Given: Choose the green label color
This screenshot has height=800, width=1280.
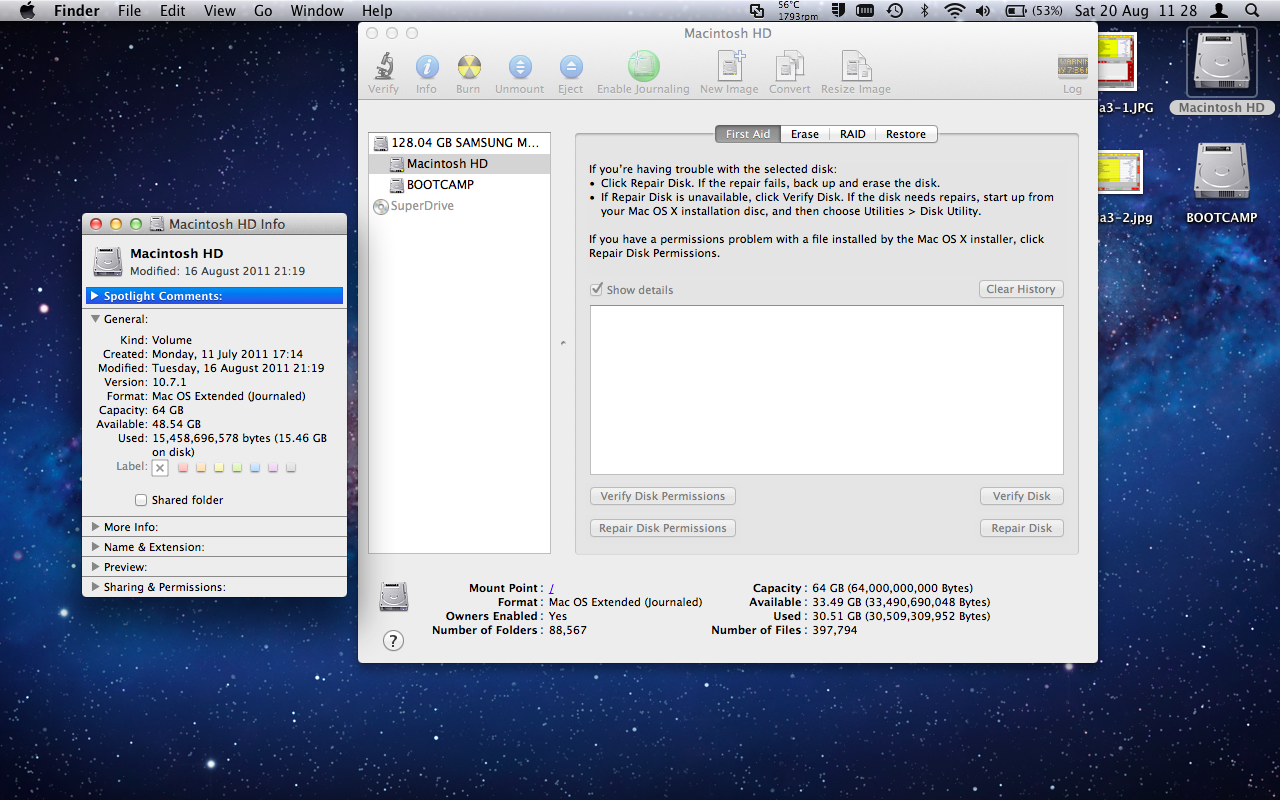Looking at the screenshot, I should click(237, 467).
